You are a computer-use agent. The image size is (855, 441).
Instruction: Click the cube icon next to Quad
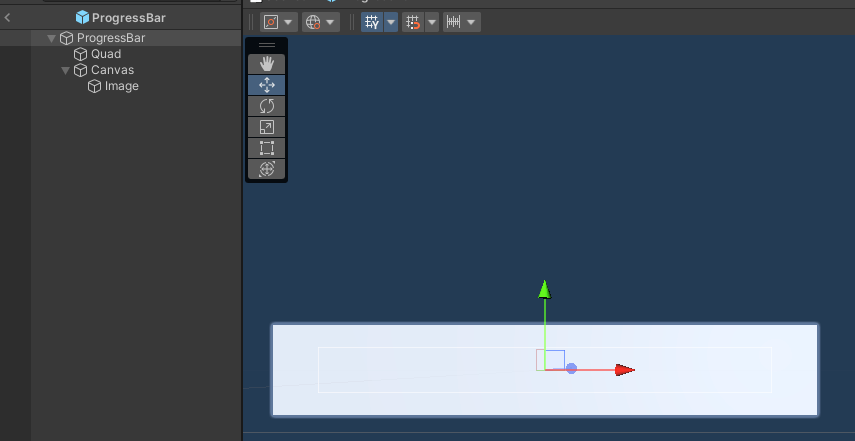tap(81, 54)
